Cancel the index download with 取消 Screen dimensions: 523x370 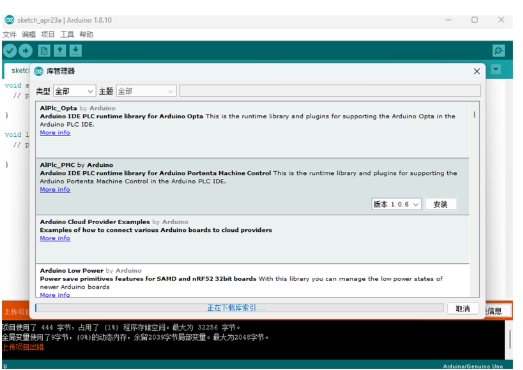tap(463, 309)
